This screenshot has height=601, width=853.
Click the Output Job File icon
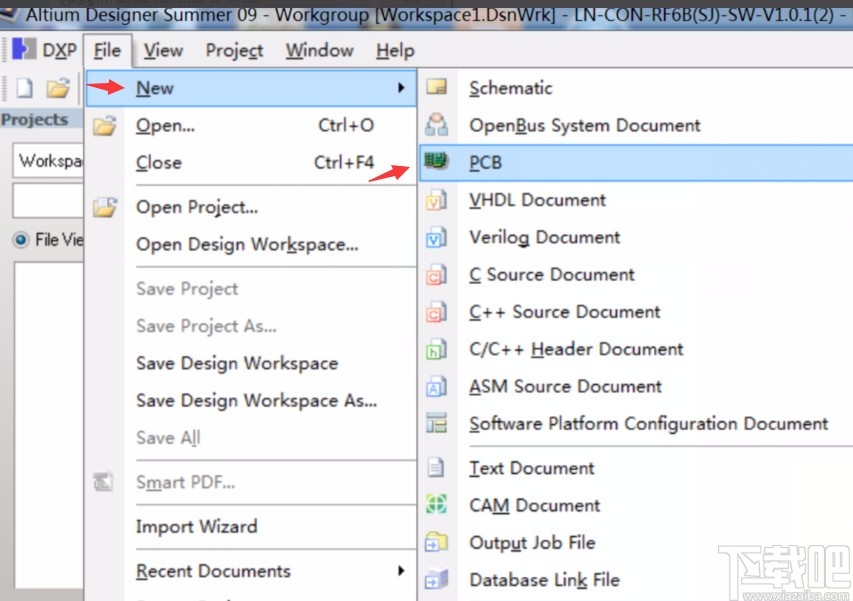436,542
